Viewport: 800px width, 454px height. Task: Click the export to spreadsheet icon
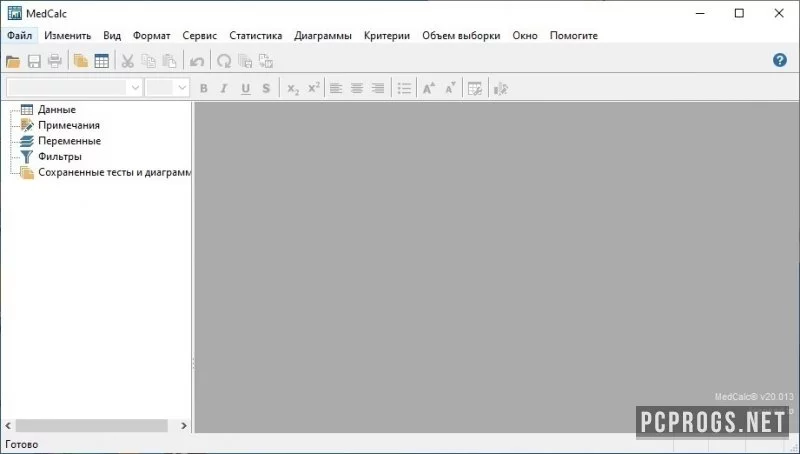266,62
